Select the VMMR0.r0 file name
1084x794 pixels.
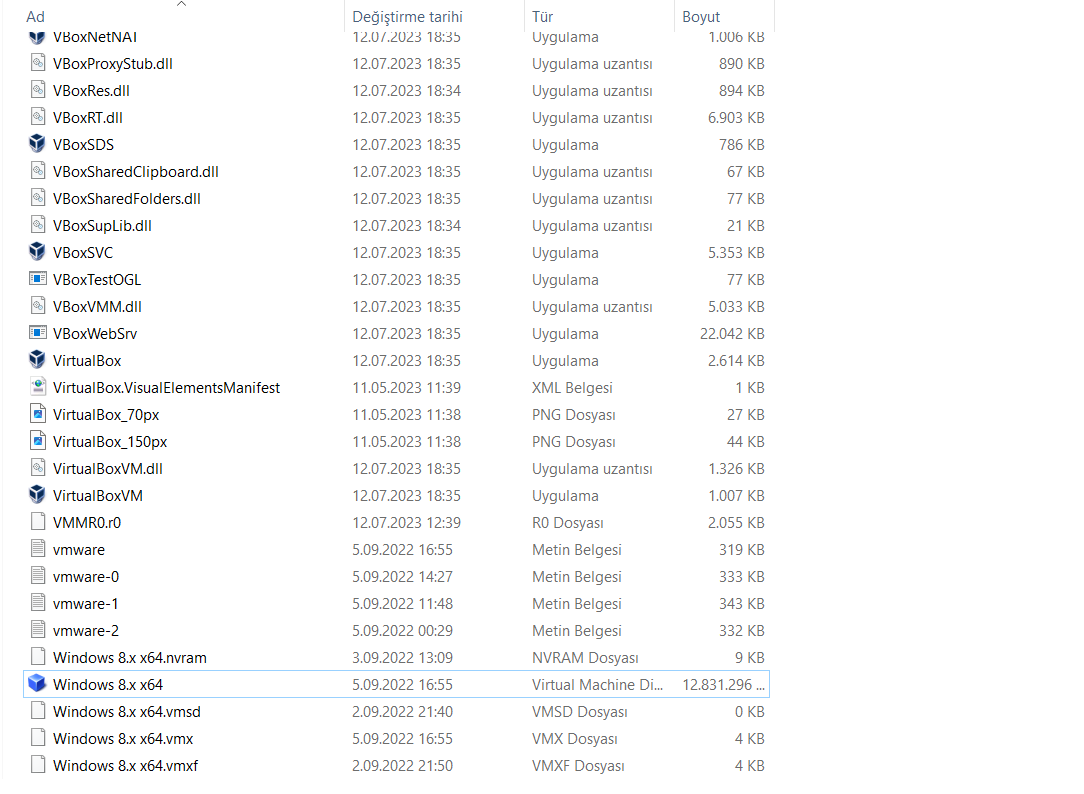(x=87, y=522)
